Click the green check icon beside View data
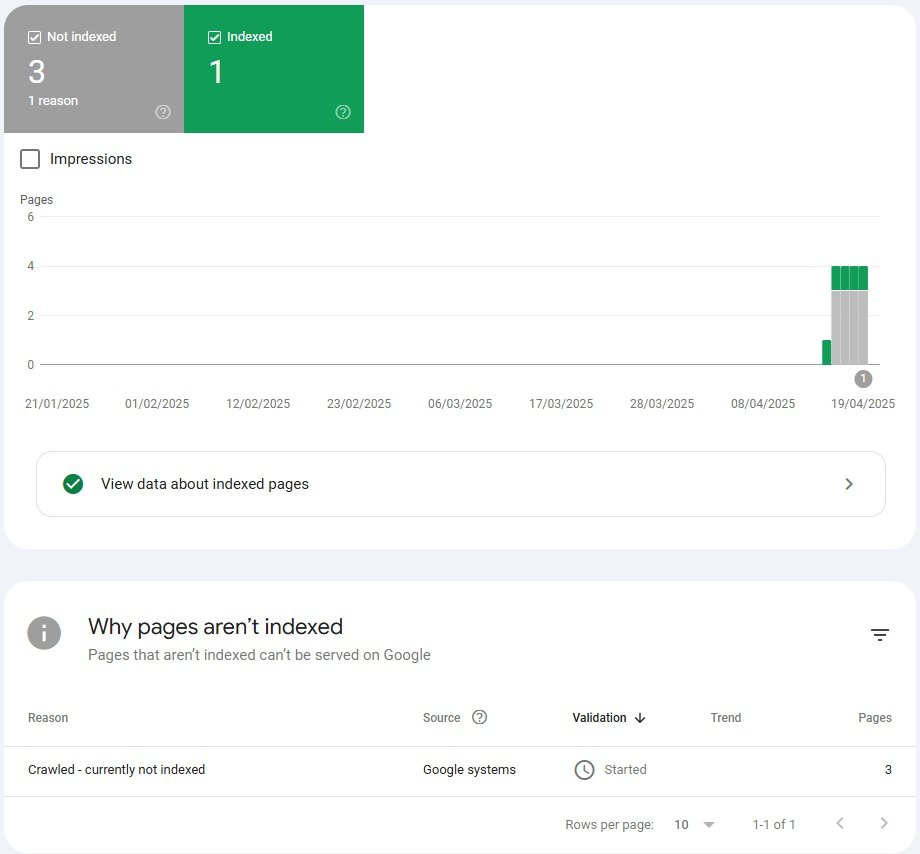Screen dimensions: 920x854 pyautogui.click(x=73, y=484)
